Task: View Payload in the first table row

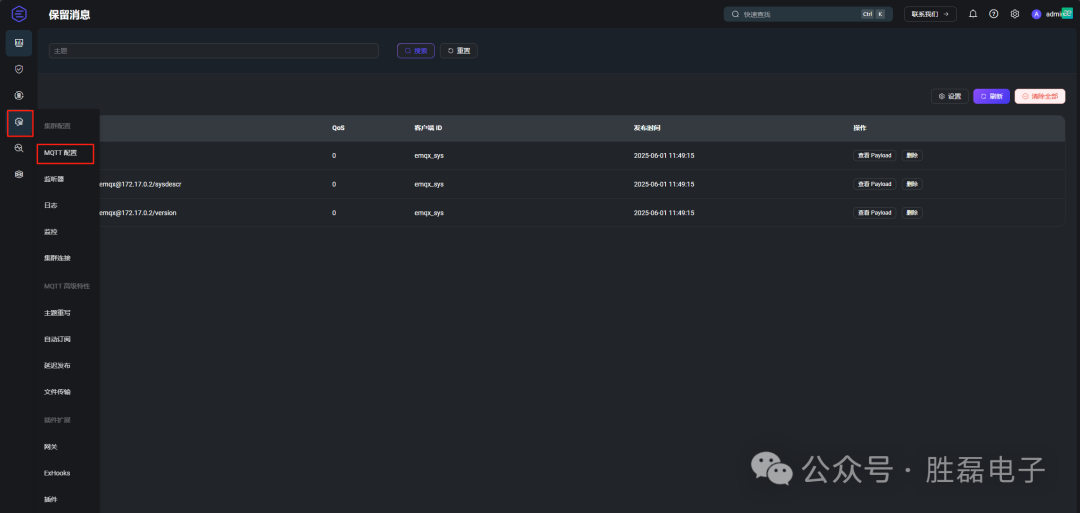Action: point(875,156)
